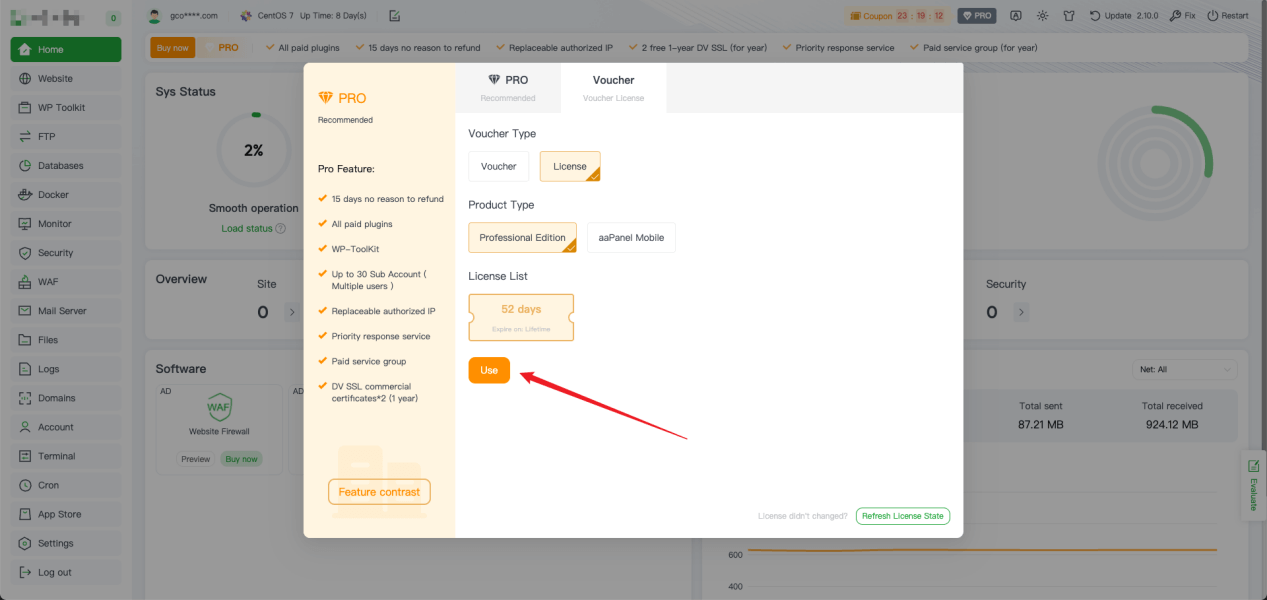Select the Voucher type option

pos(499,167)
